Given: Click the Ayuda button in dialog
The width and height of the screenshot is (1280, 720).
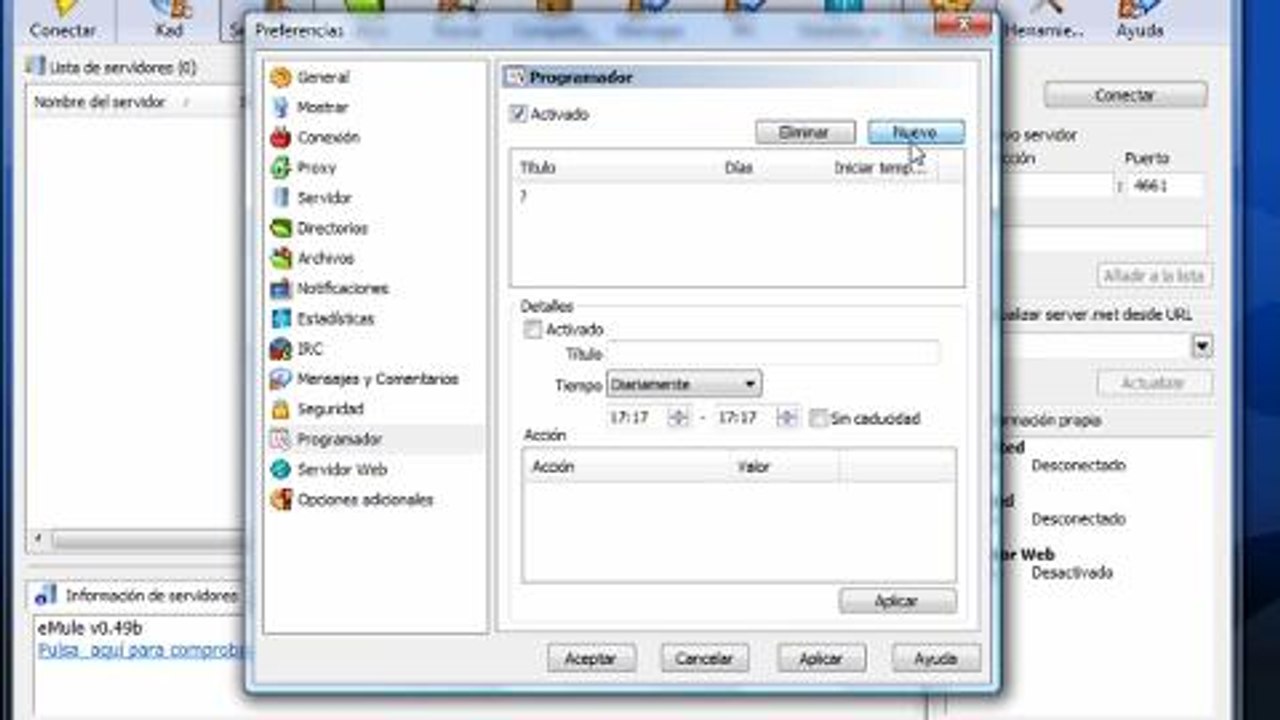Looking at the screenshot, I should coord(936,659).
